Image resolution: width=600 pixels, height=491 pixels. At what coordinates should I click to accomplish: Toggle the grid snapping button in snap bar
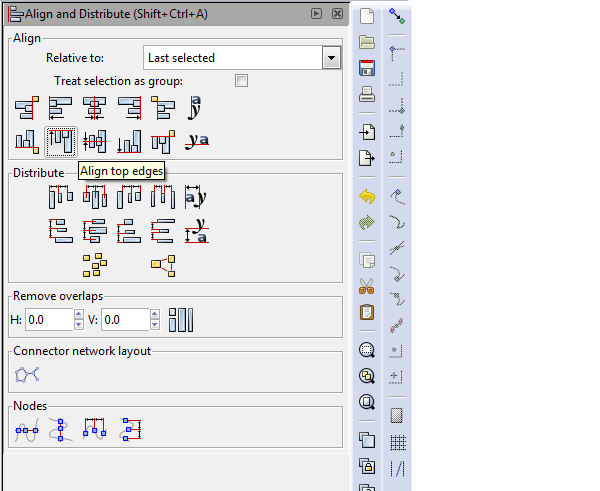tap(397, 441)
